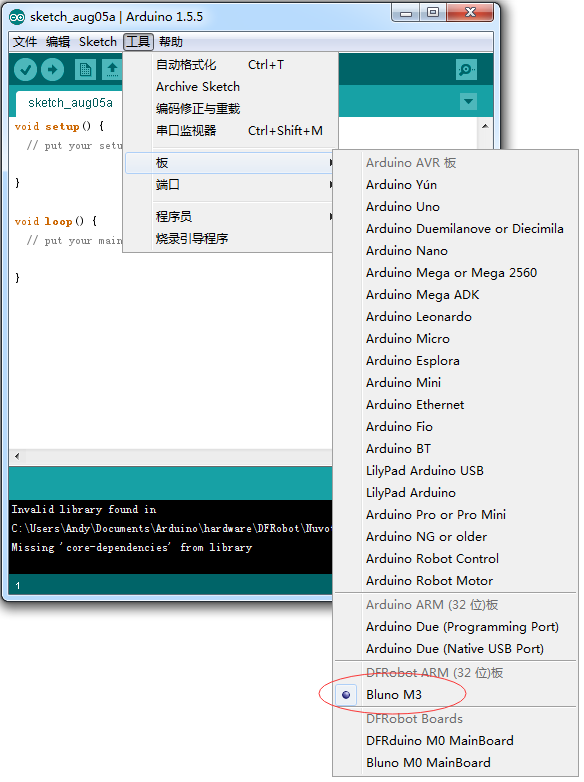The height and width of the screenshot is (782, 584).
Task: Select LilyPad Arduino USB board
Action: pyautogui.click(x=456, y=470)
